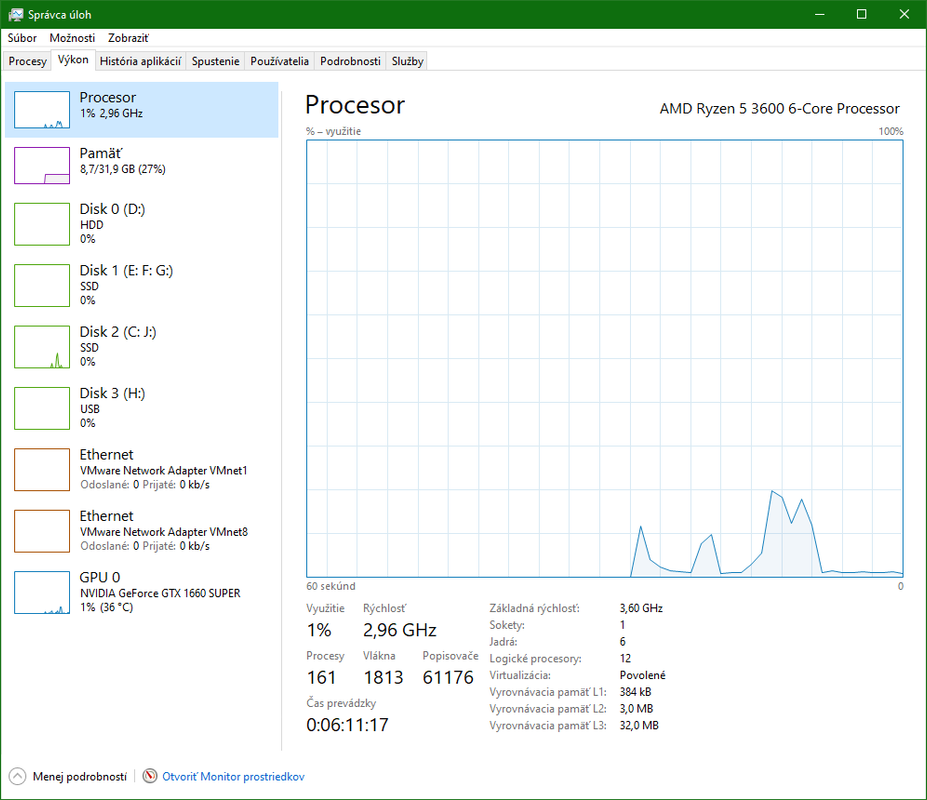Click the Pamäť 8,7/31,9 GB (27%) text
Screen dimensions: 927x800
(x=122, y=169)
